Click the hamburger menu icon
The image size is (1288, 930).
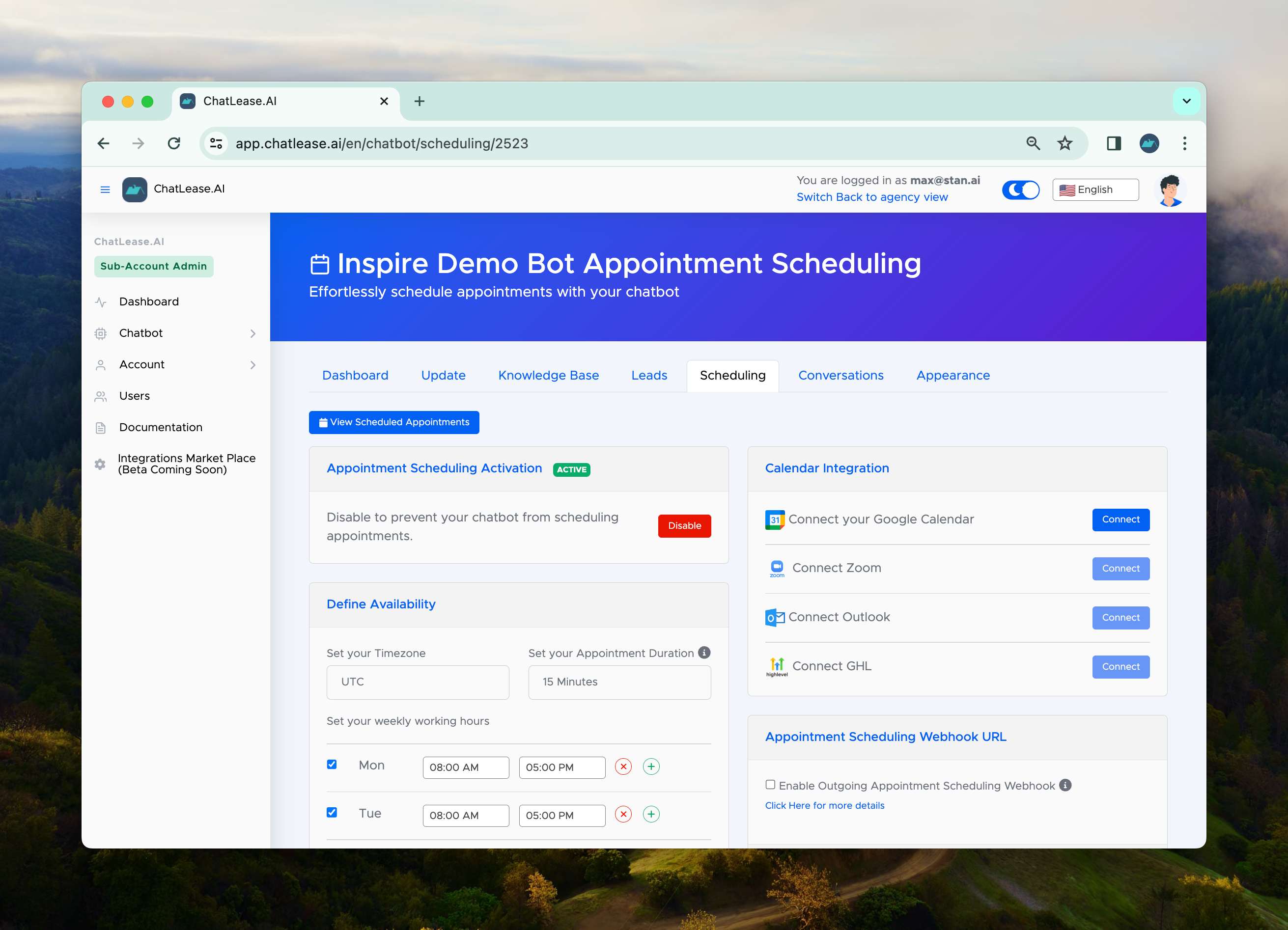coord(105,190)
